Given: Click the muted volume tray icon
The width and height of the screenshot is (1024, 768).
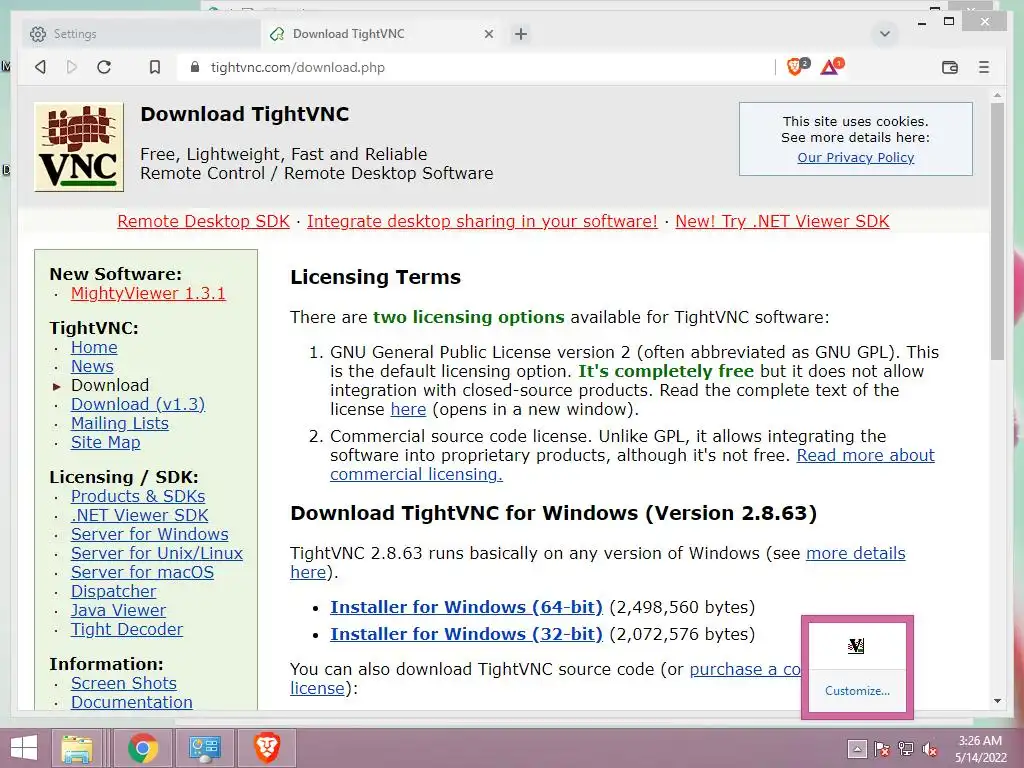Looking at the screenshot, I should (930, 749).
